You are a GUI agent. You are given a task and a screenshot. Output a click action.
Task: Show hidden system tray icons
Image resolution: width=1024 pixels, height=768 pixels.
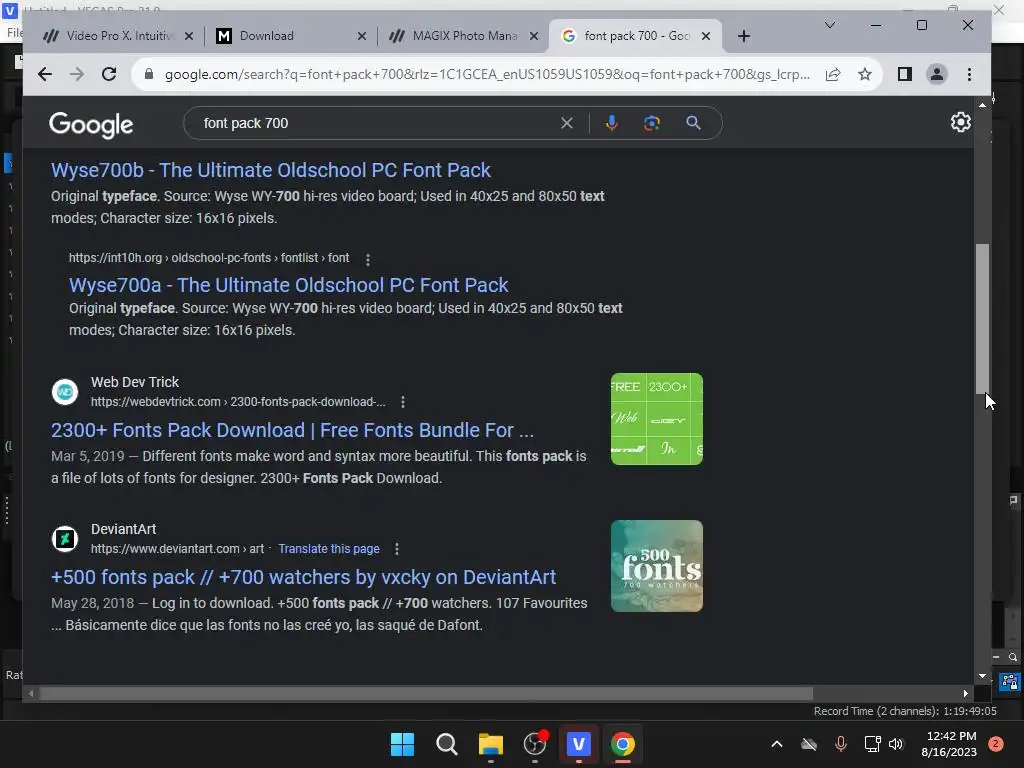click(776, 744)
